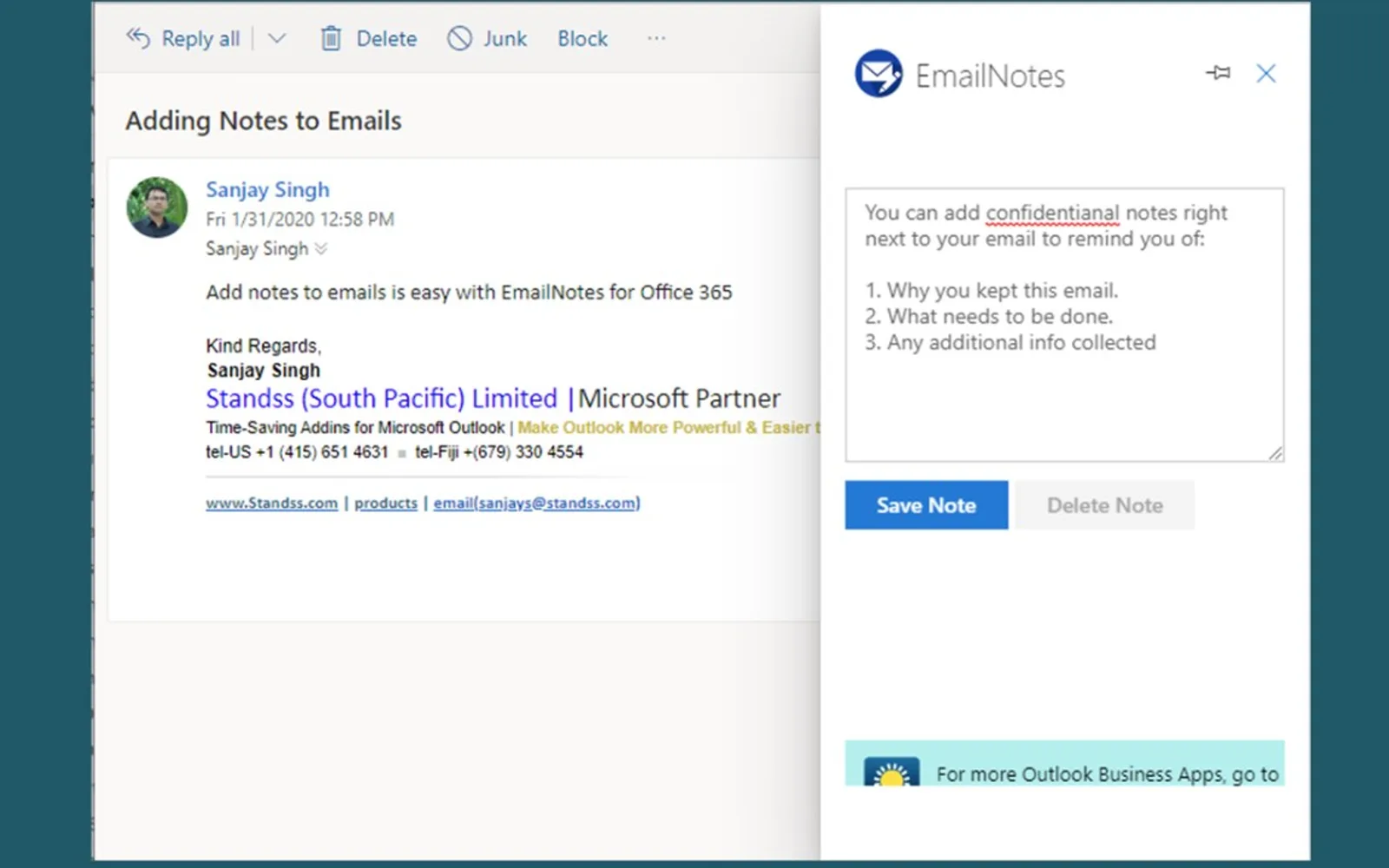Click the note area resize handle
Image resolution: width=1389 pixels, height=868 pixels.
pyautogui.click(x=1275, y=453)
